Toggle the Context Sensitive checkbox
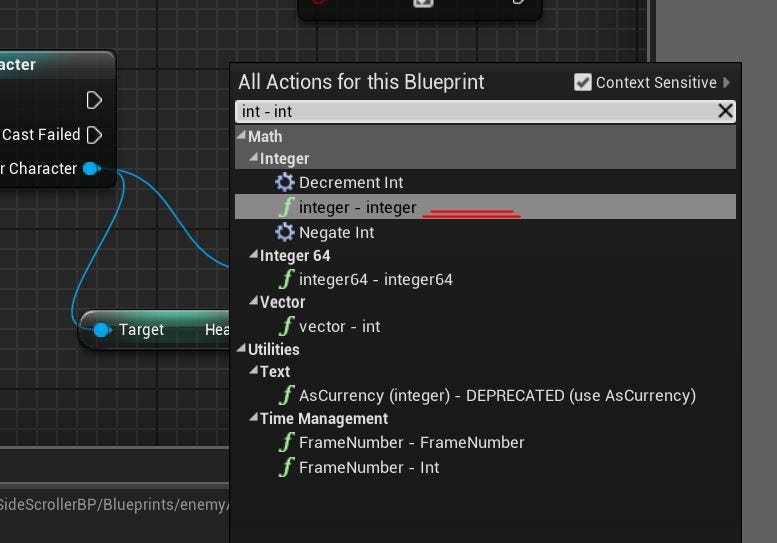Screen dimensions: 777x543 point(583,82)
